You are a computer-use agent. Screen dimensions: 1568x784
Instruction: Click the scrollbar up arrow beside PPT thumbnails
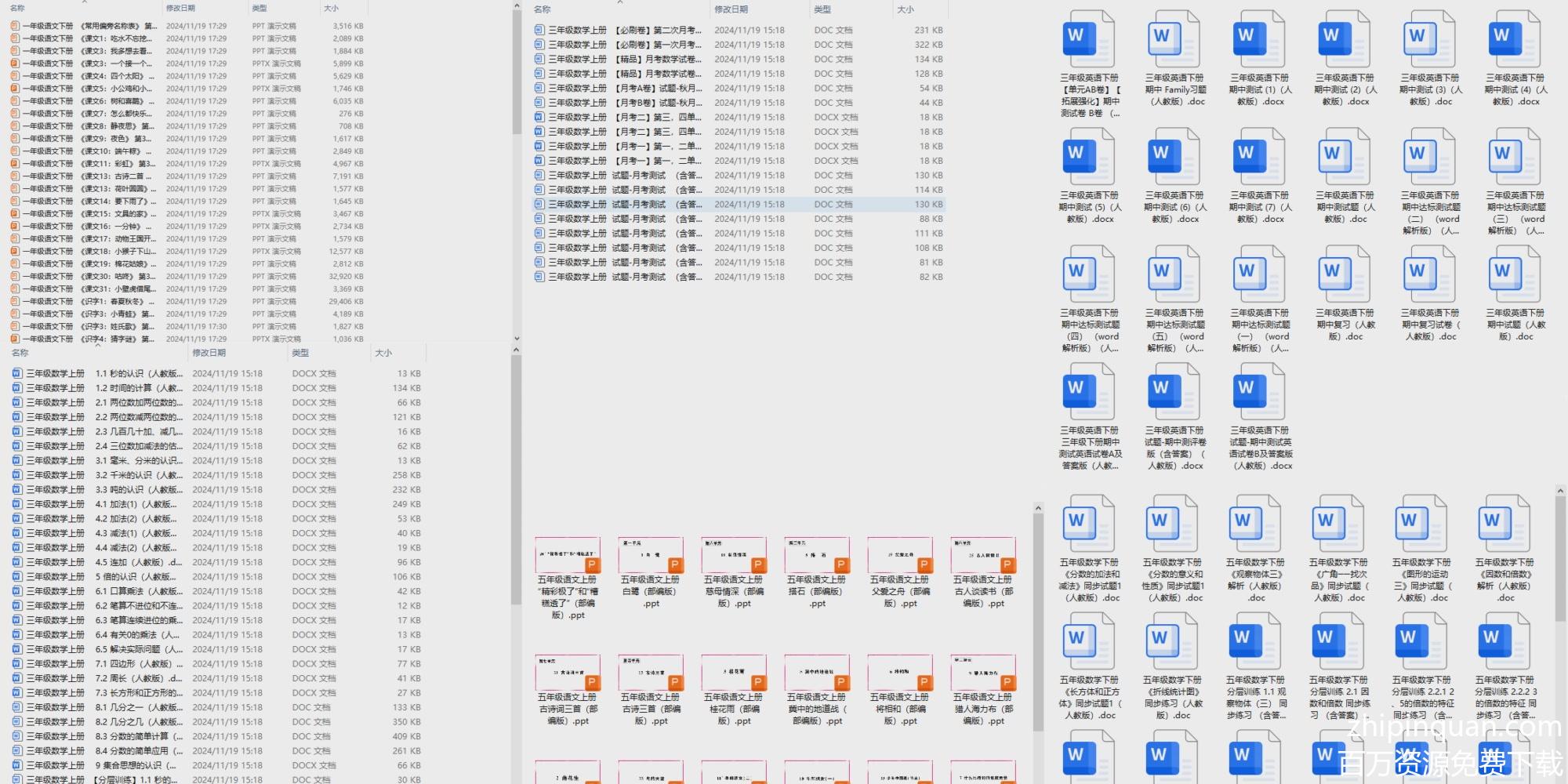click(x=1038, y=508)
